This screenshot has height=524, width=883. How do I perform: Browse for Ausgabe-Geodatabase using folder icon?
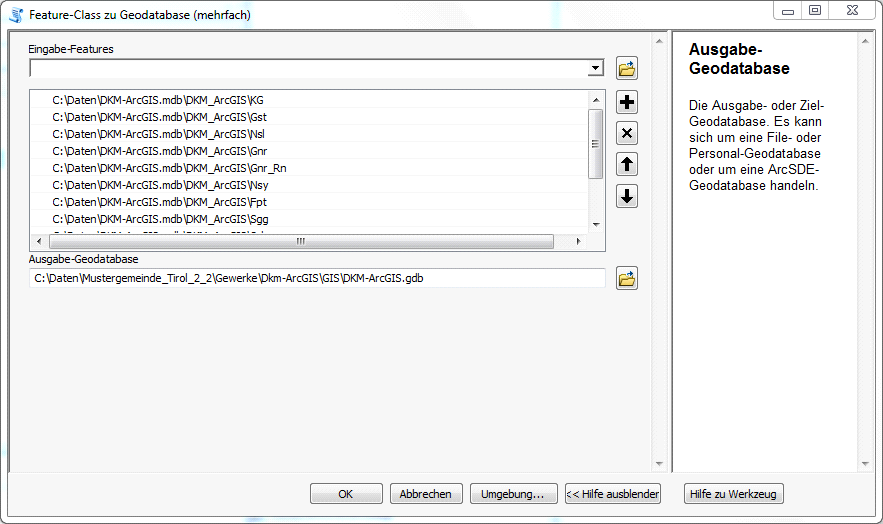(627, 279)
